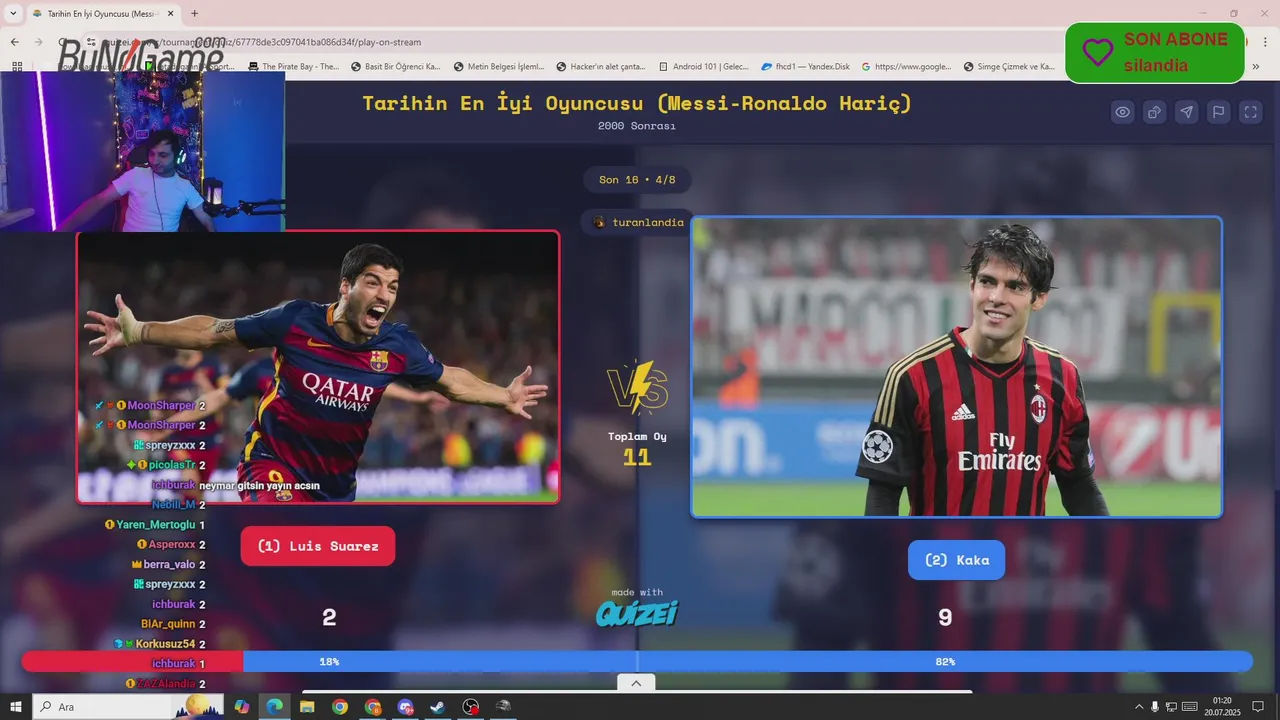Open Chrome with profile badge in taskbar
The image size is (1280, 720).
click(373, 706)
